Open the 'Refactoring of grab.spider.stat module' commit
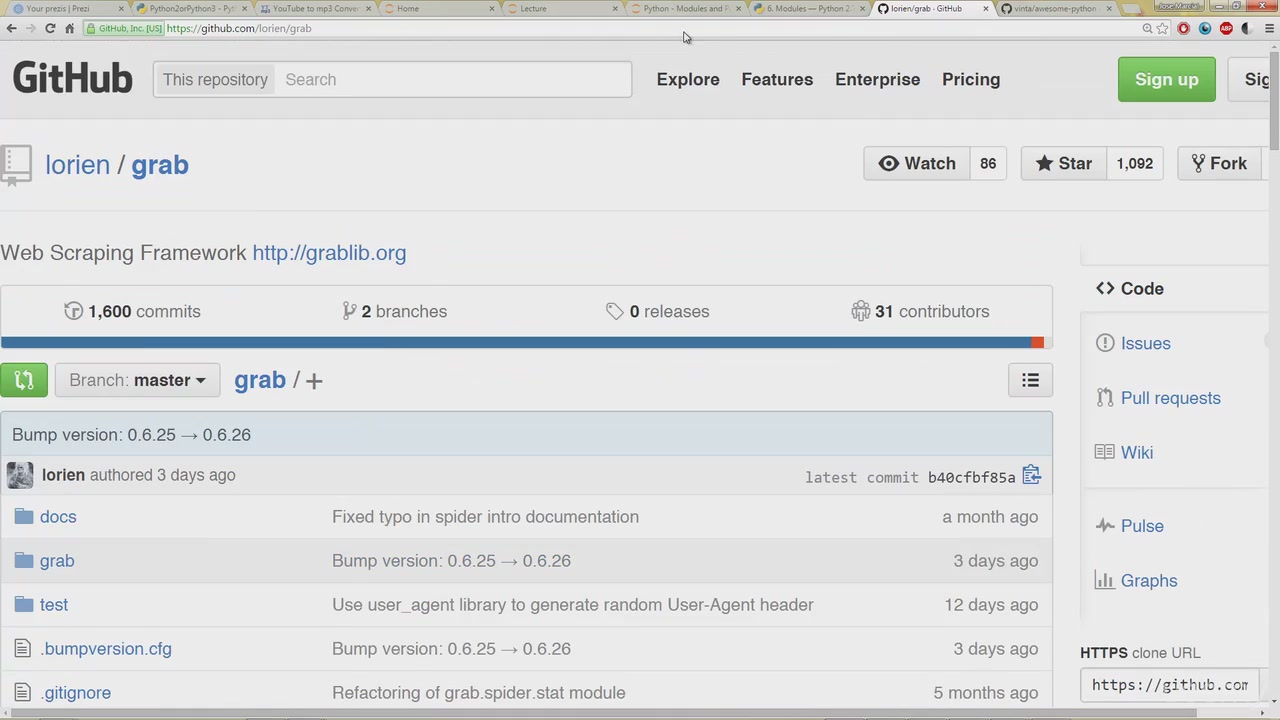Screen dimensions: 1280x720 [478, 693]
